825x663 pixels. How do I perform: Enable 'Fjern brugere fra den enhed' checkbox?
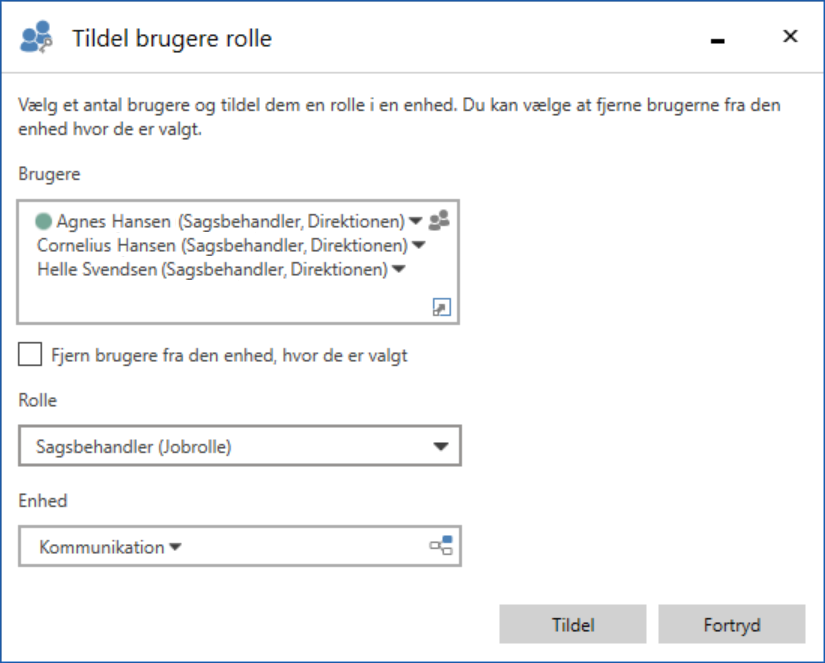point(30,355)
